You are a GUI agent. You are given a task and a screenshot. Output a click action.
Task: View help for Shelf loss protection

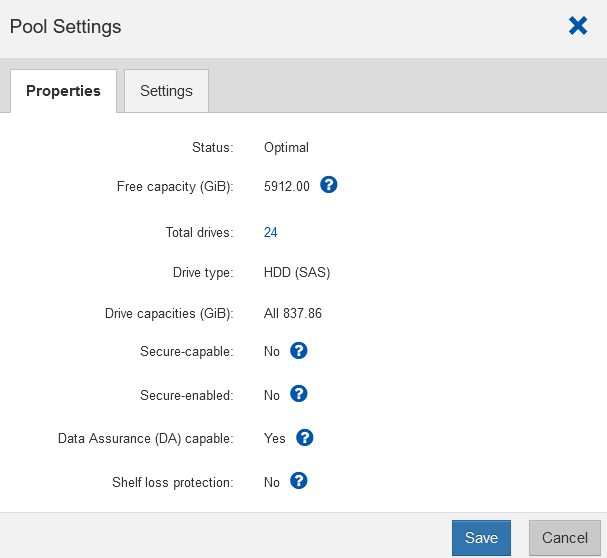(x=298, y=481)
